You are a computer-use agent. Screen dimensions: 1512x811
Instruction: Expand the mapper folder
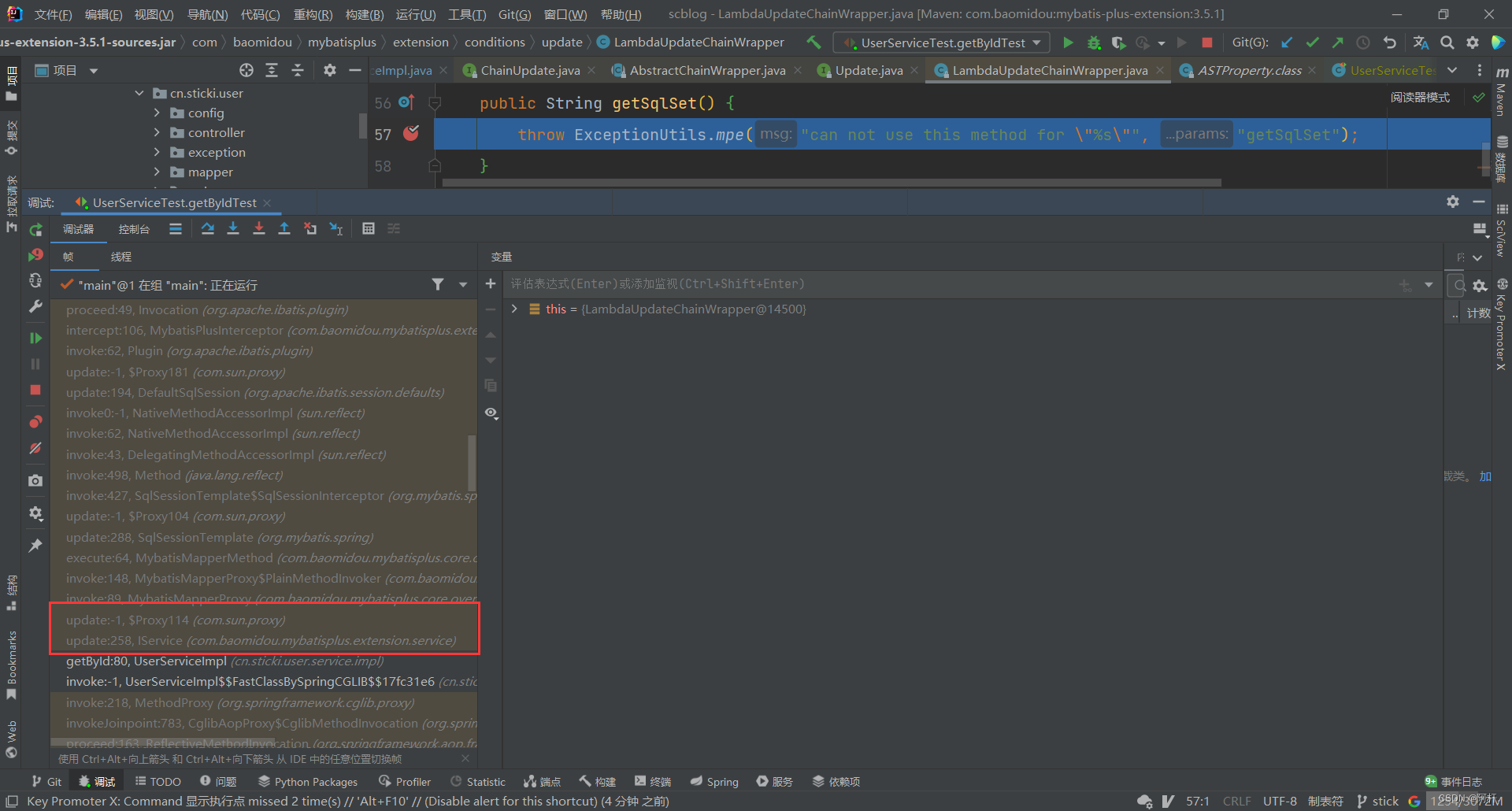point(157,172)
